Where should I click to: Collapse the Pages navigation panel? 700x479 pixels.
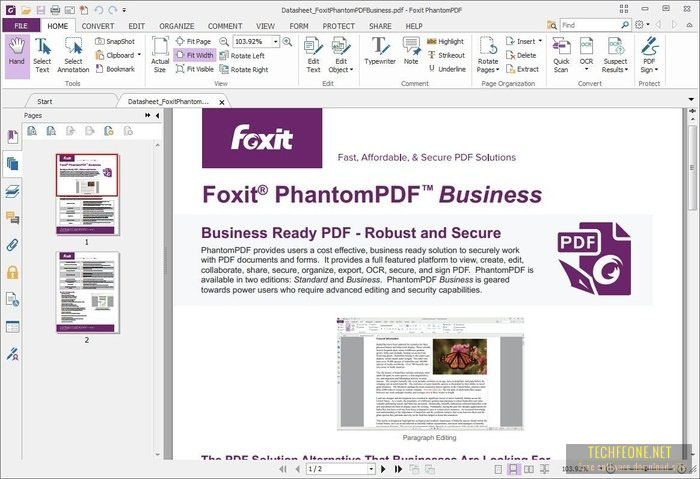coord(157,116)
